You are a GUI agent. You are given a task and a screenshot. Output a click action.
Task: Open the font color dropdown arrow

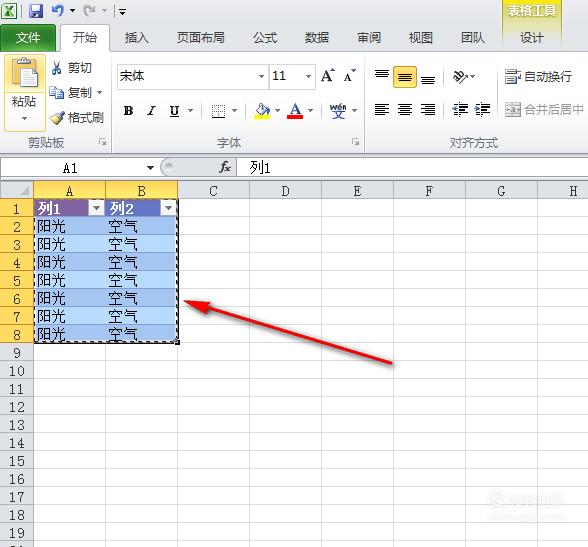point(310,111)
